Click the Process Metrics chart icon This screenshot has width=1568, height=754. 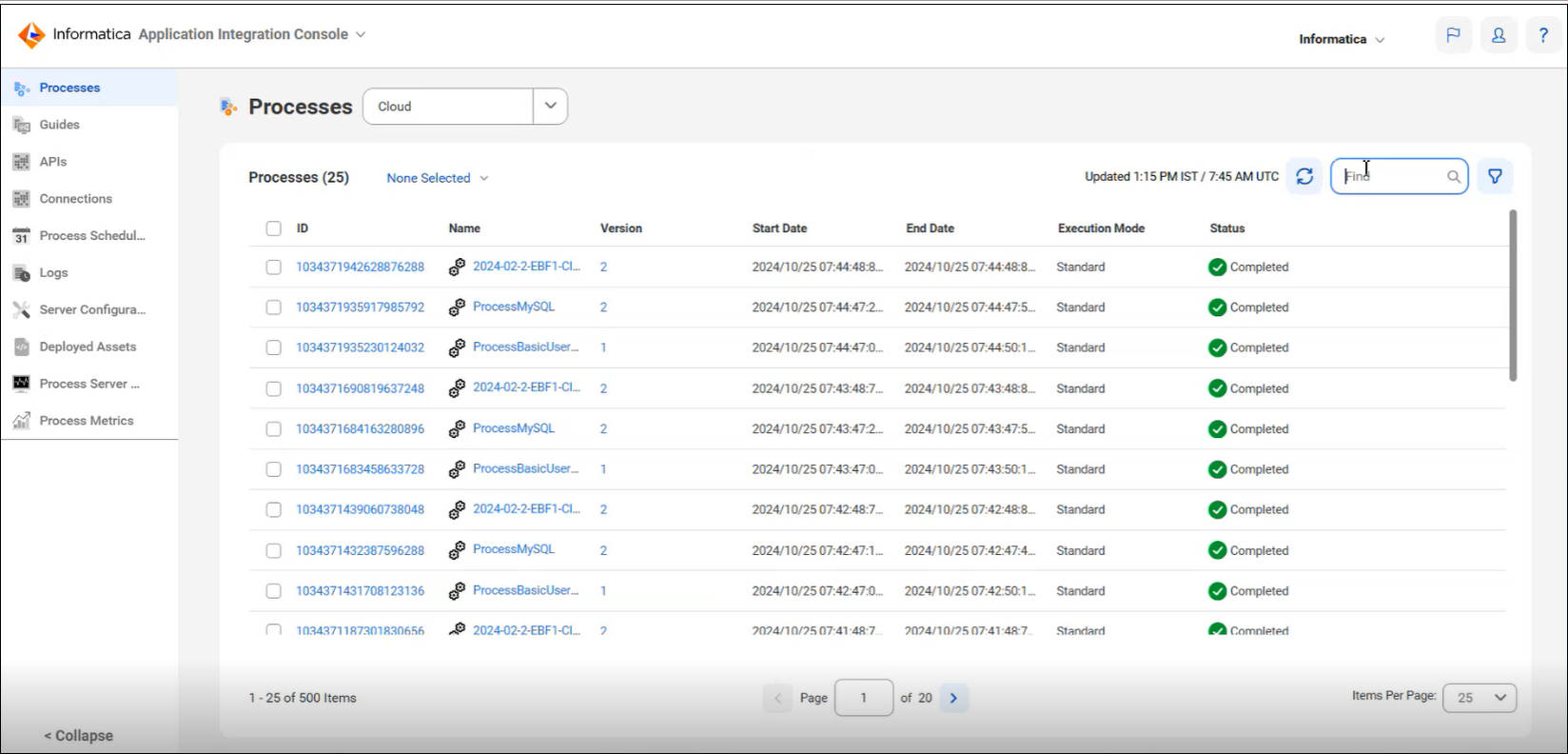coord(22,421)
